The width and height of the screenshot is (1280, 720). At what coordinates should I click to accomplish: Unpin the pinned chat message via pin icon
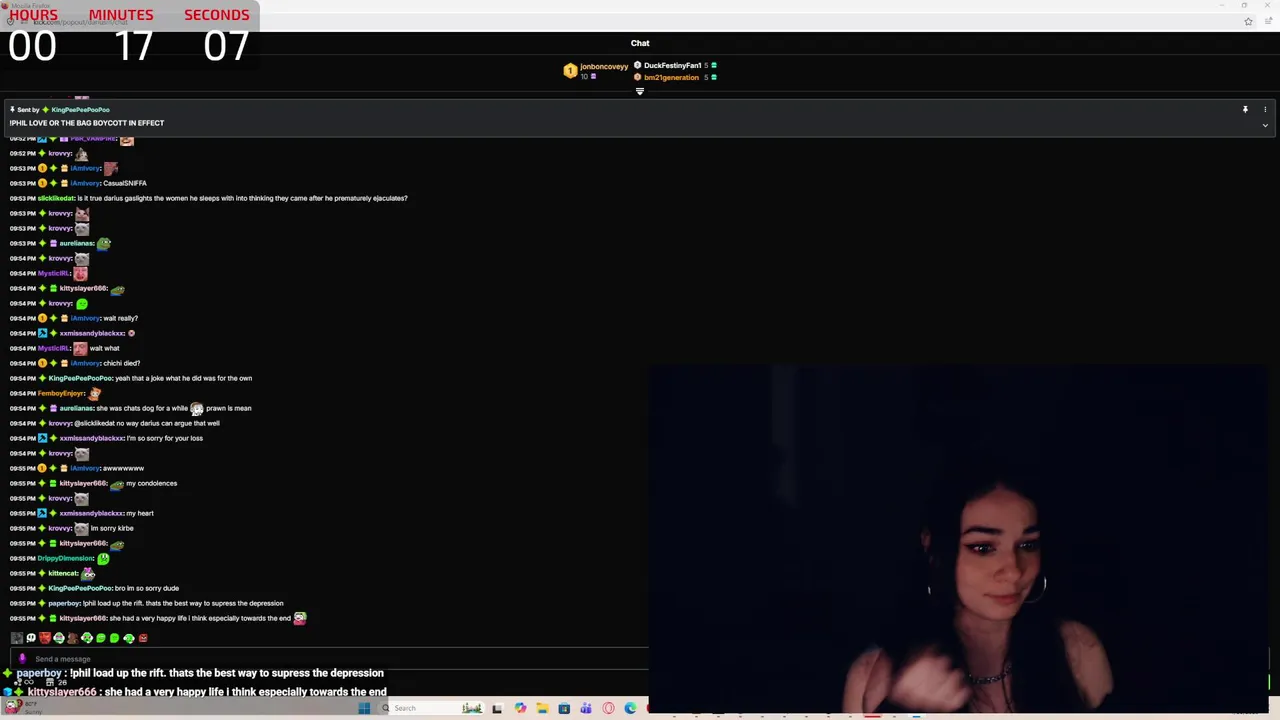(x=1245, y=109)
